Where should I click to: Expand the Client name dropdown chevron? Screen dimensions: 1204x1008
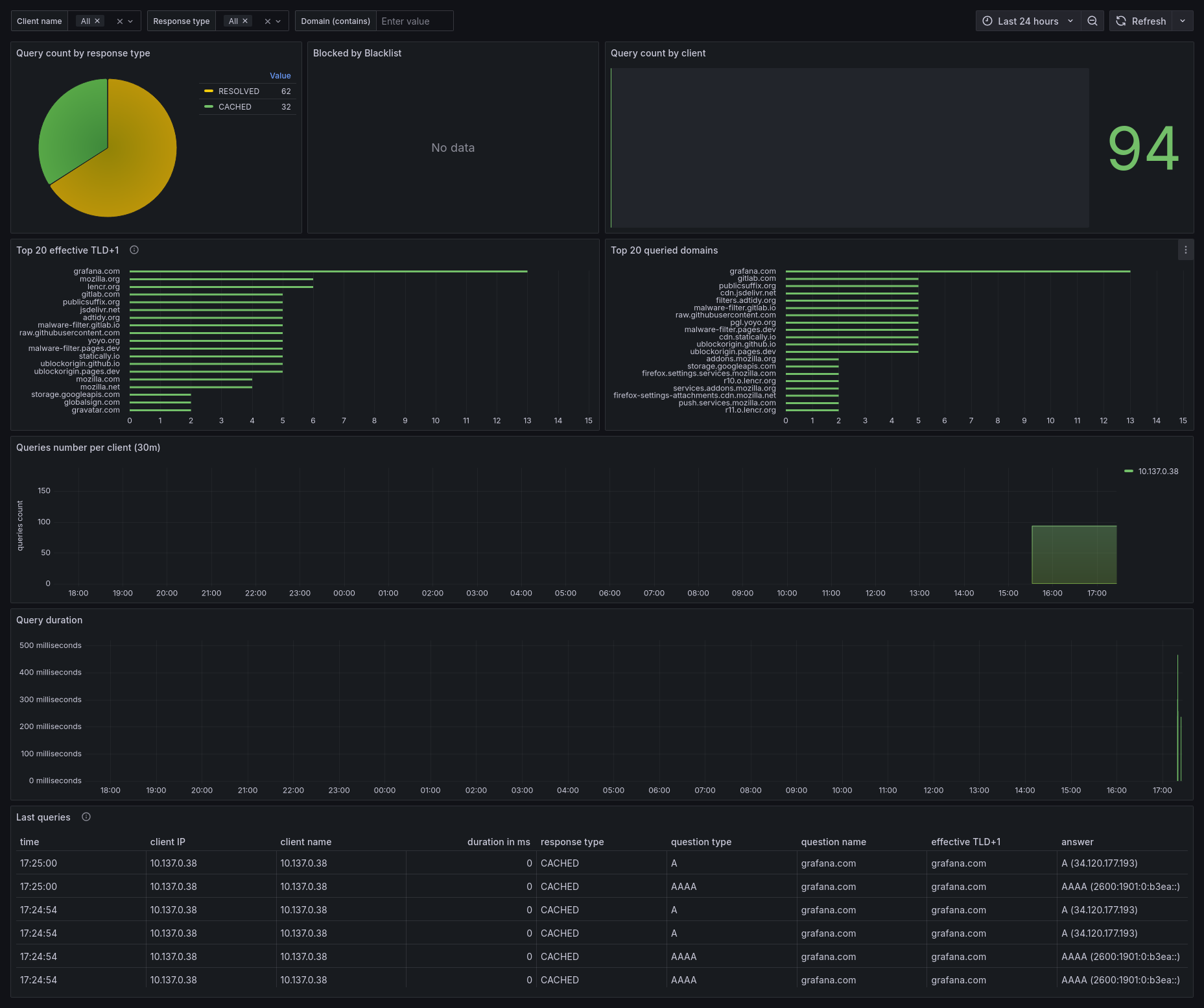pyautogui.click(x=130, y=21)
